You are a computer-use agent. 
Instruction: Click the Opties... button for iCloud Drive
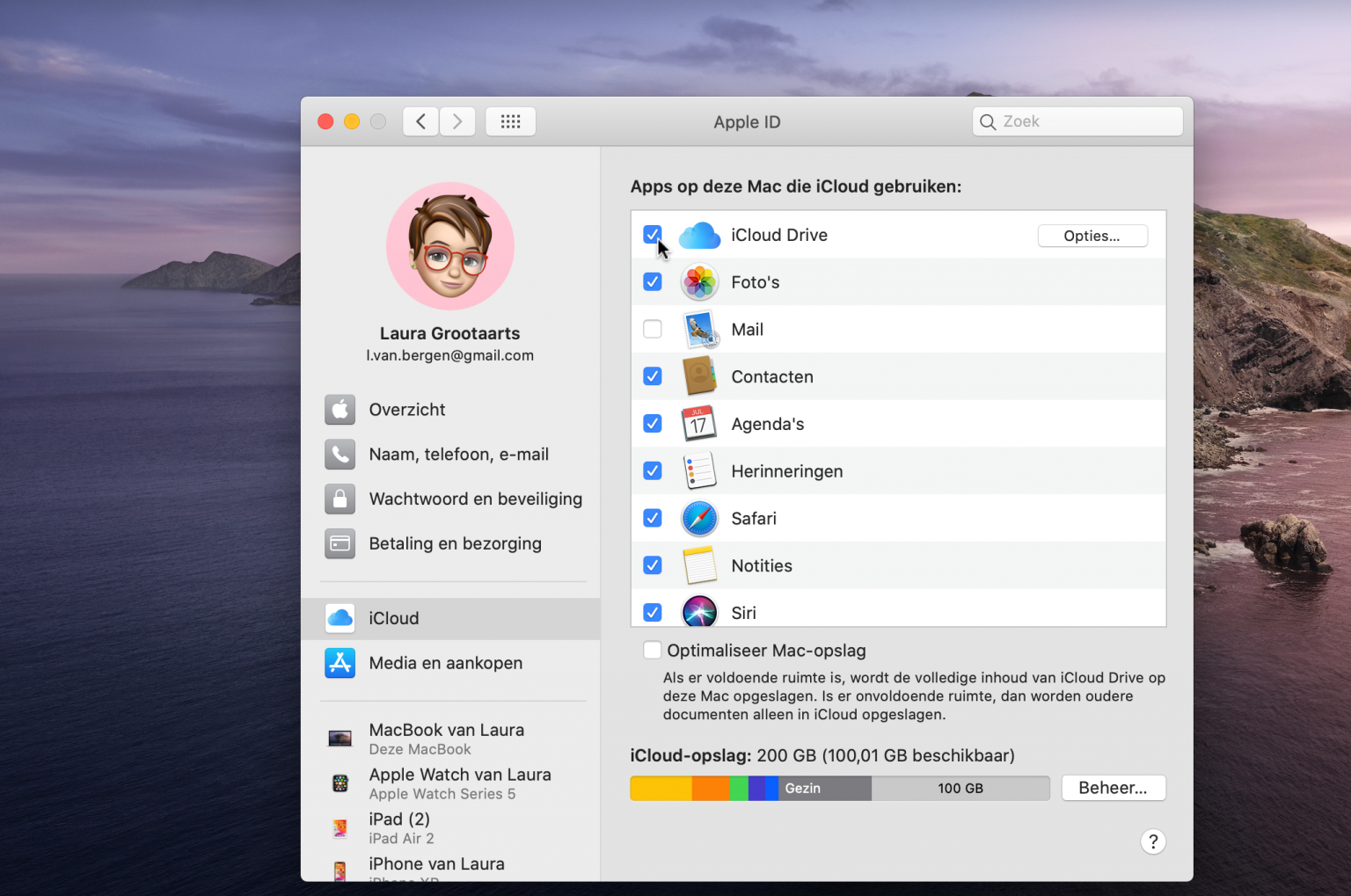1092,236
